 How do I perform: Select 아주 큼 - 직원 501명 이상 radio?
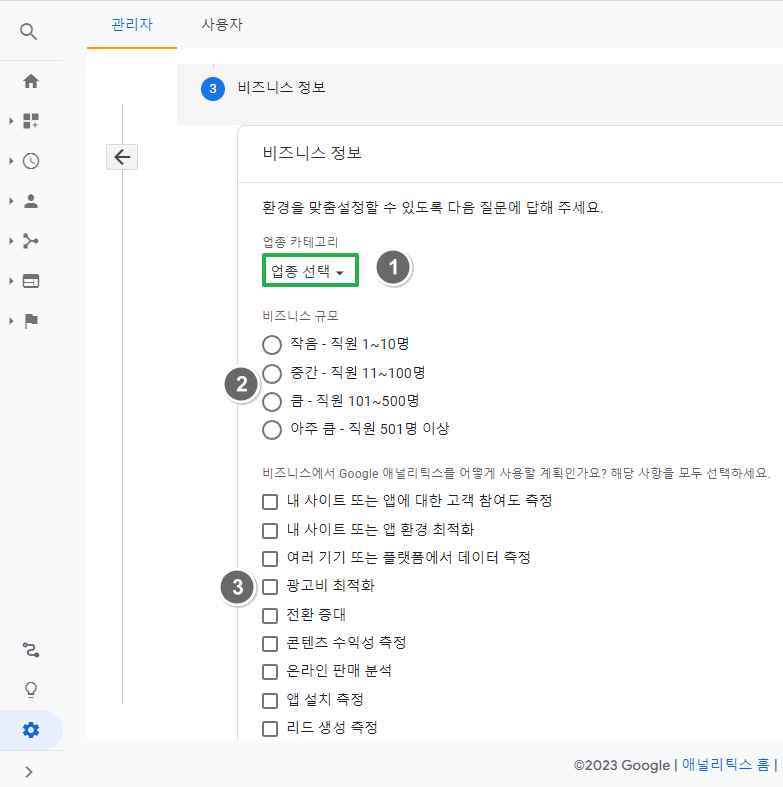click(272, 430)
